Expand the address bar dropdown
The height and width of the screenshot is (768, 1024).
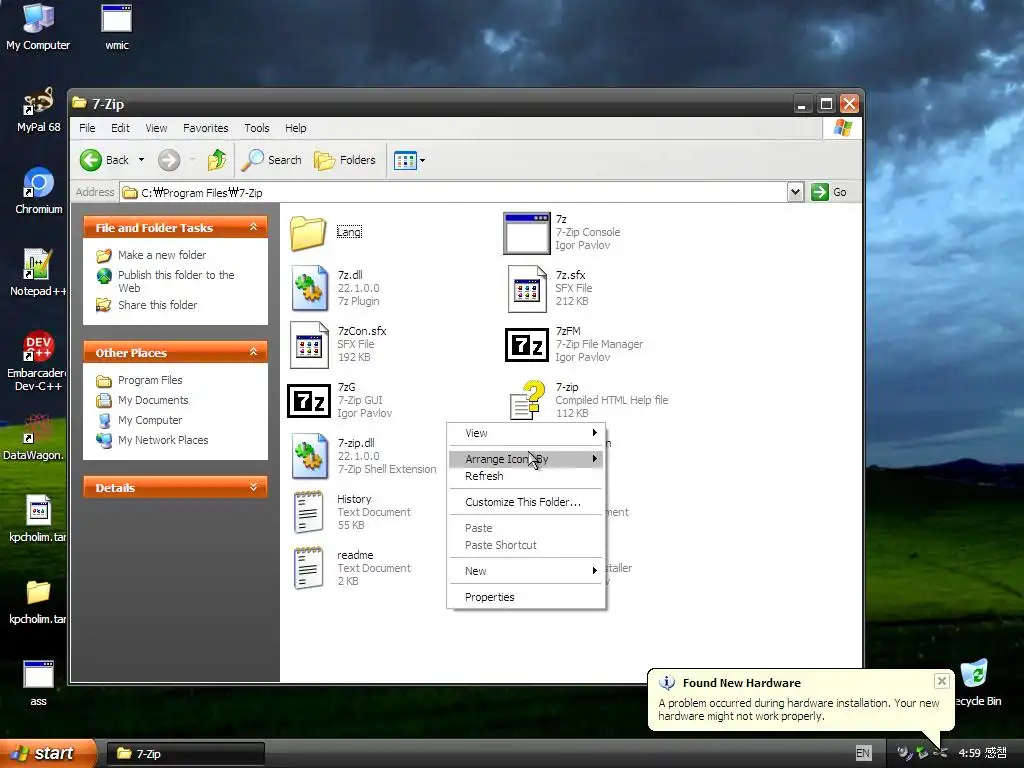[x=795, y=192]
